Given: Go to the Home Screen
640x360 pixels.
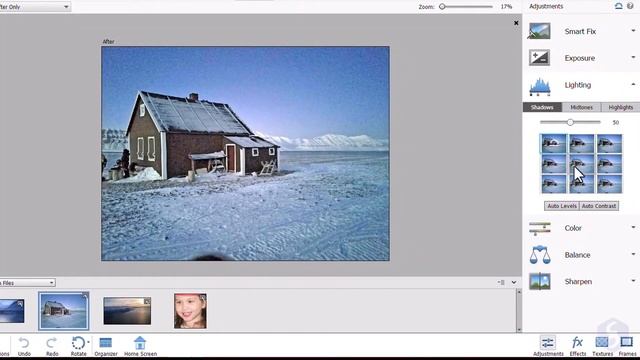Looking at the screenshot, I should [x=140, y=346].
